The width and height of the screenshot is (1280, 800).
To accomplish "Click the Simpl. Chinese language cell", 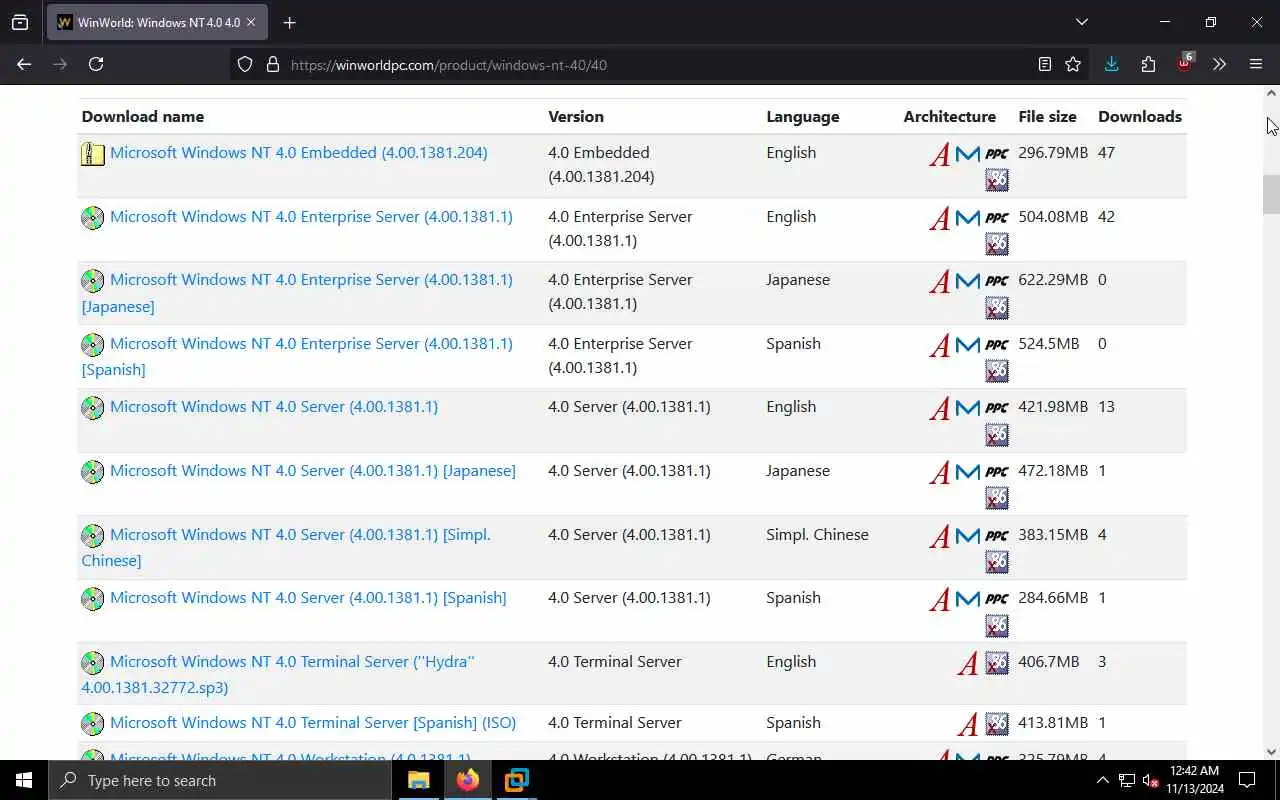I will [817, 535].
